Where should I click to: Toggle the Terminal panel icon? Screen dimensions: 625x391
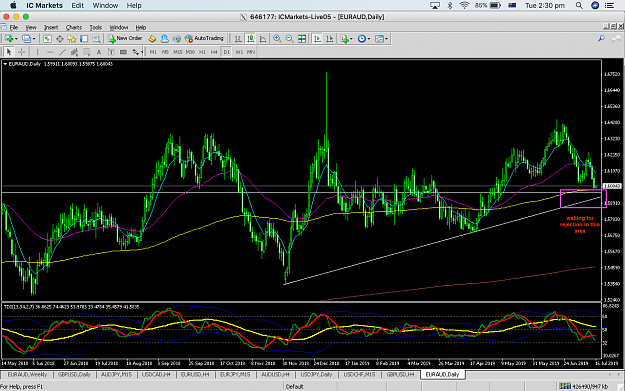coord(84,39)
